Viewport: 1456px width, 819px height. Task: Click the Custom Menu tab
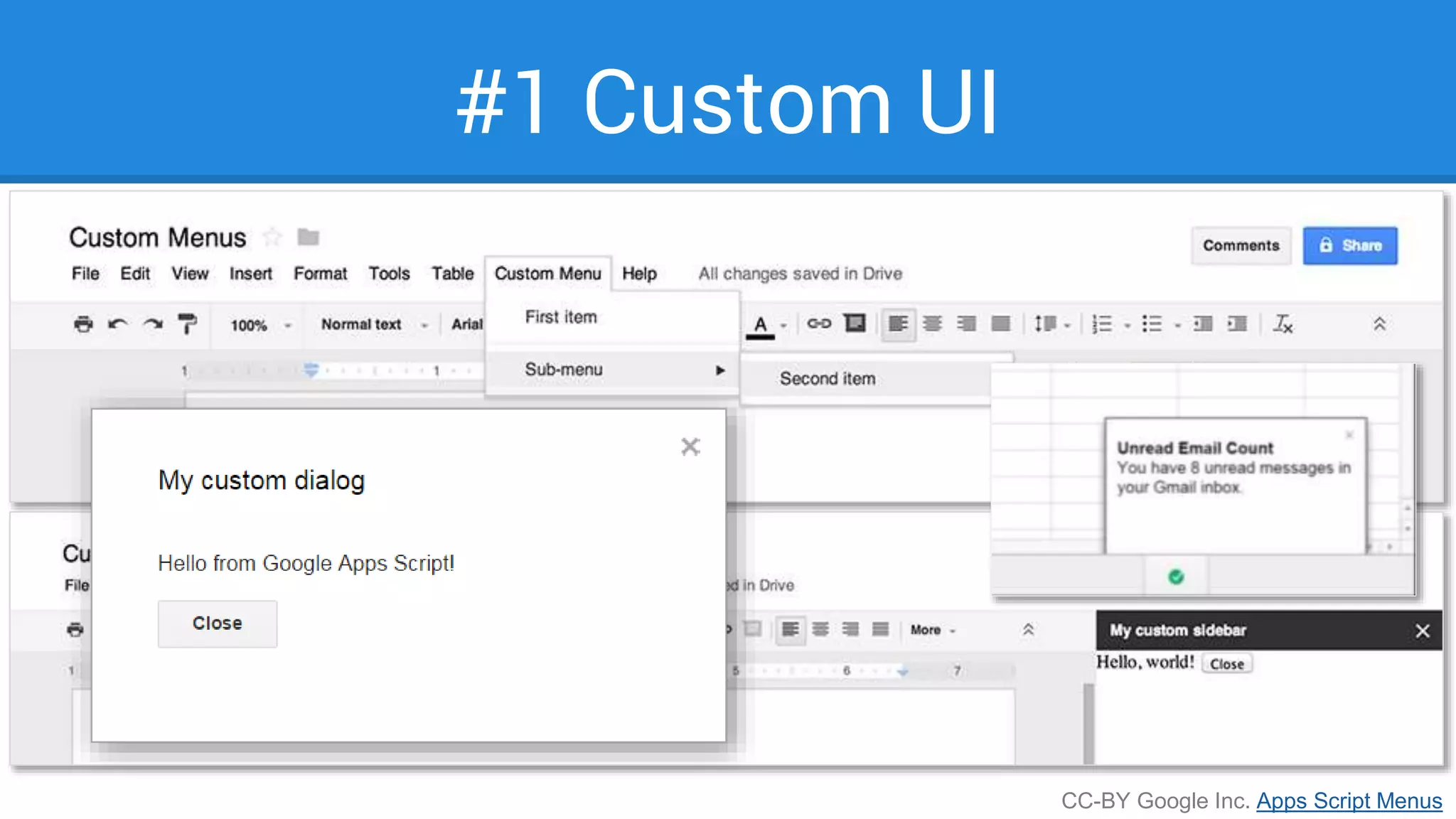pyautogui.click(x=547, y=274)
